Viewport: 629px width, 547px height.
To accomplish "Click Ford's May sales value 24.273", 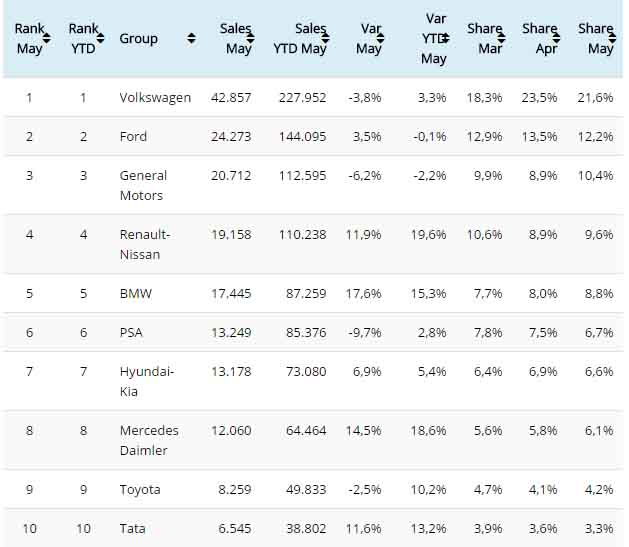I will [x=231, y=136].
